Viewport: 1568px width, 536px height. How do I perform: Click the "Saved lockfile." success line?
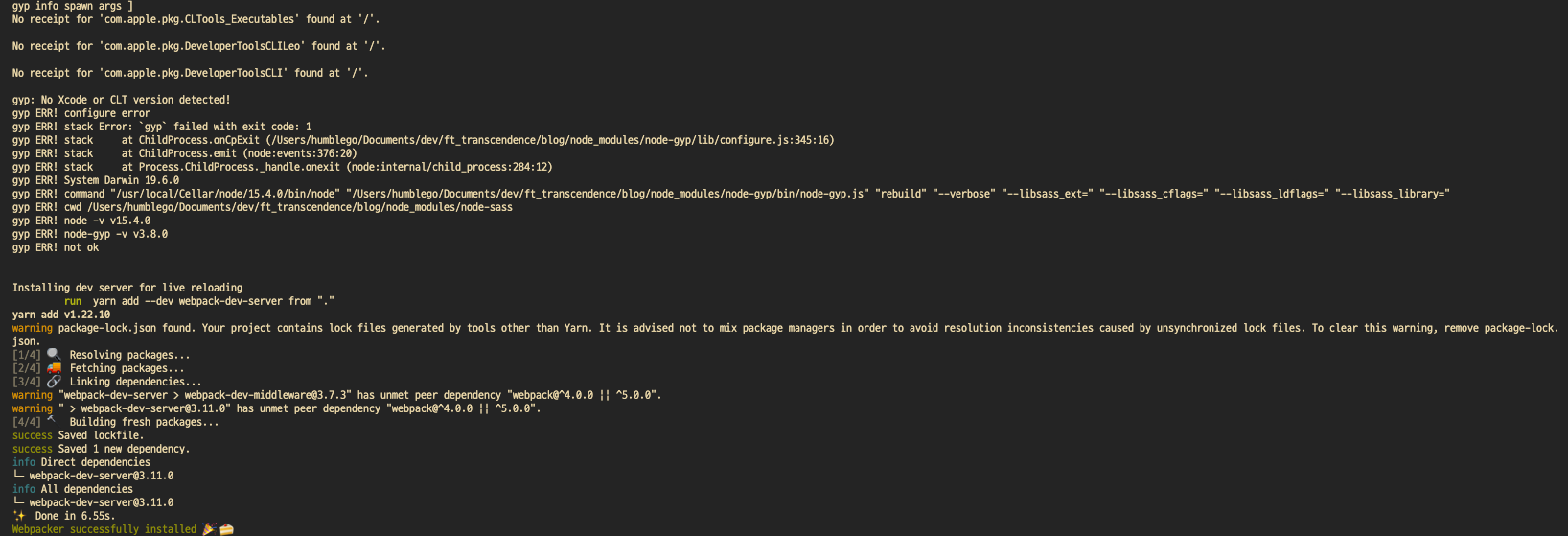coord(101,435)
